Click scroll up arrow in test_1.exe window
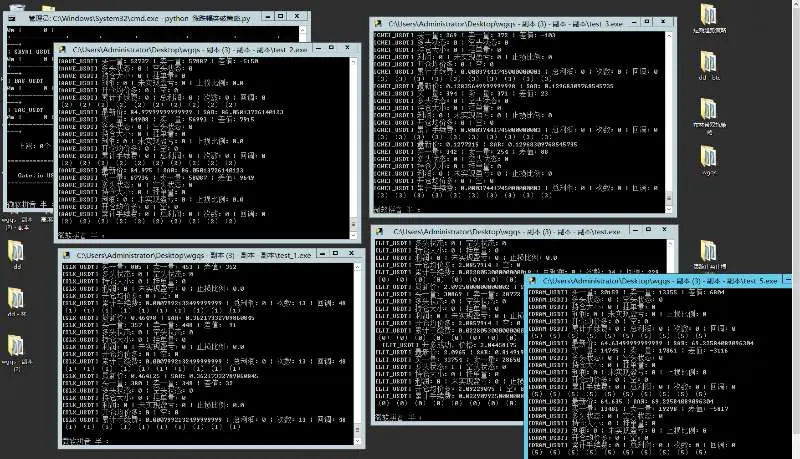This screenshot has height=459, width=800. point(357,267)
